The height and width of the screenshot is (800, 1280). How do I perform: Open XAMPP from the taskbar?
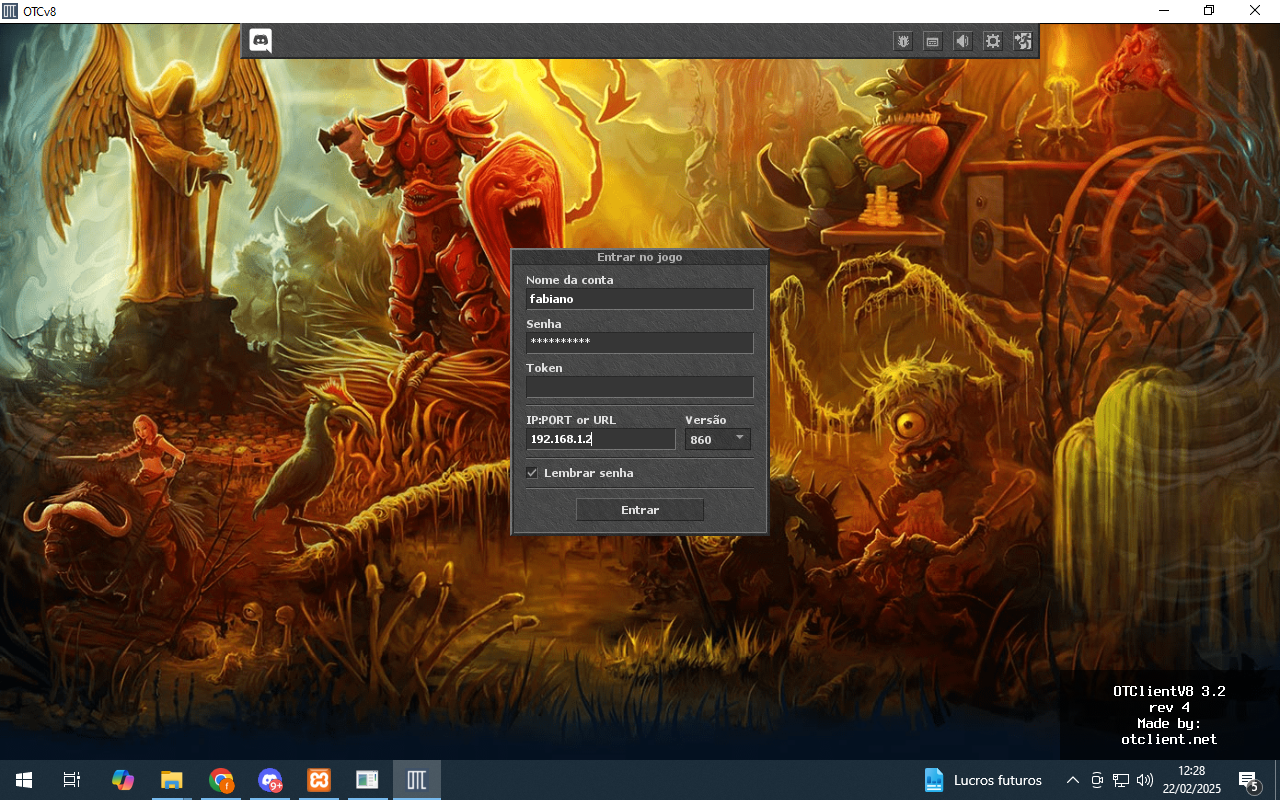(319, 780)
